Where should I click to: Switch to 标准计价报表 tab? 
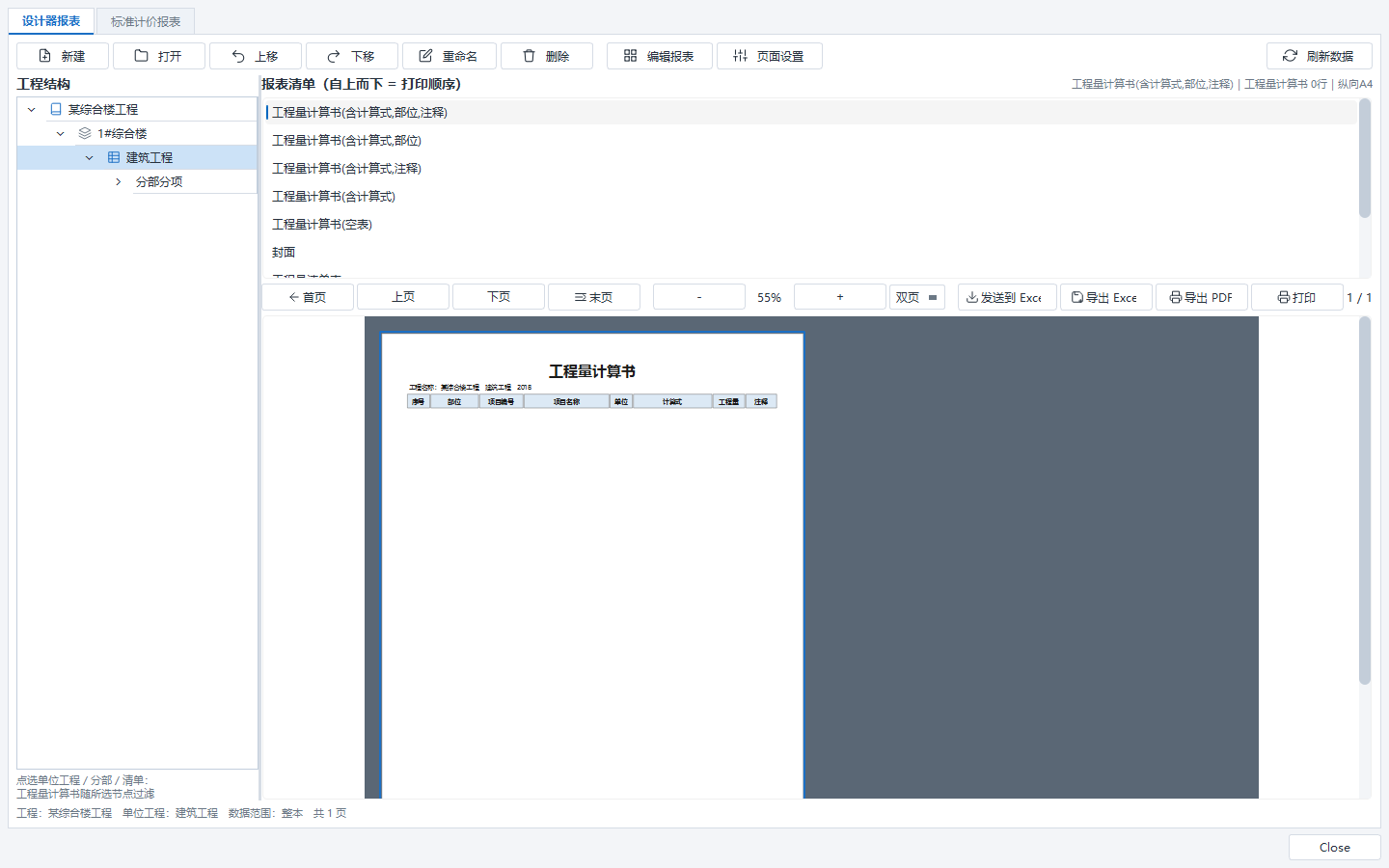(x=146, y=21)
